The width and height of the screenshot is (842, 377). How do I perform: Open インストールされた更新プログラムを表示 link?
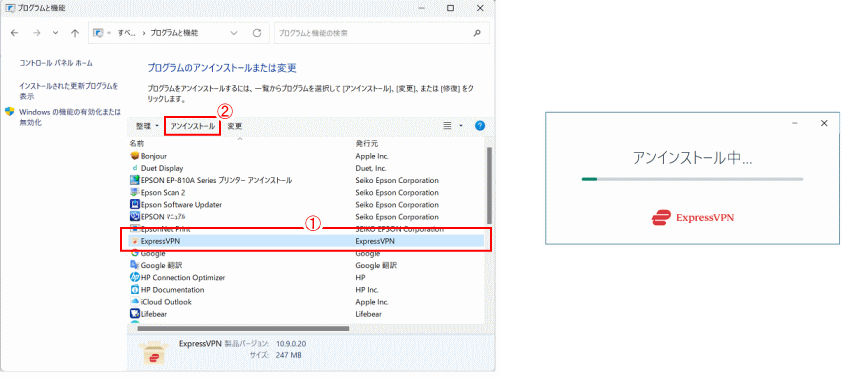(x=68, y=91)
